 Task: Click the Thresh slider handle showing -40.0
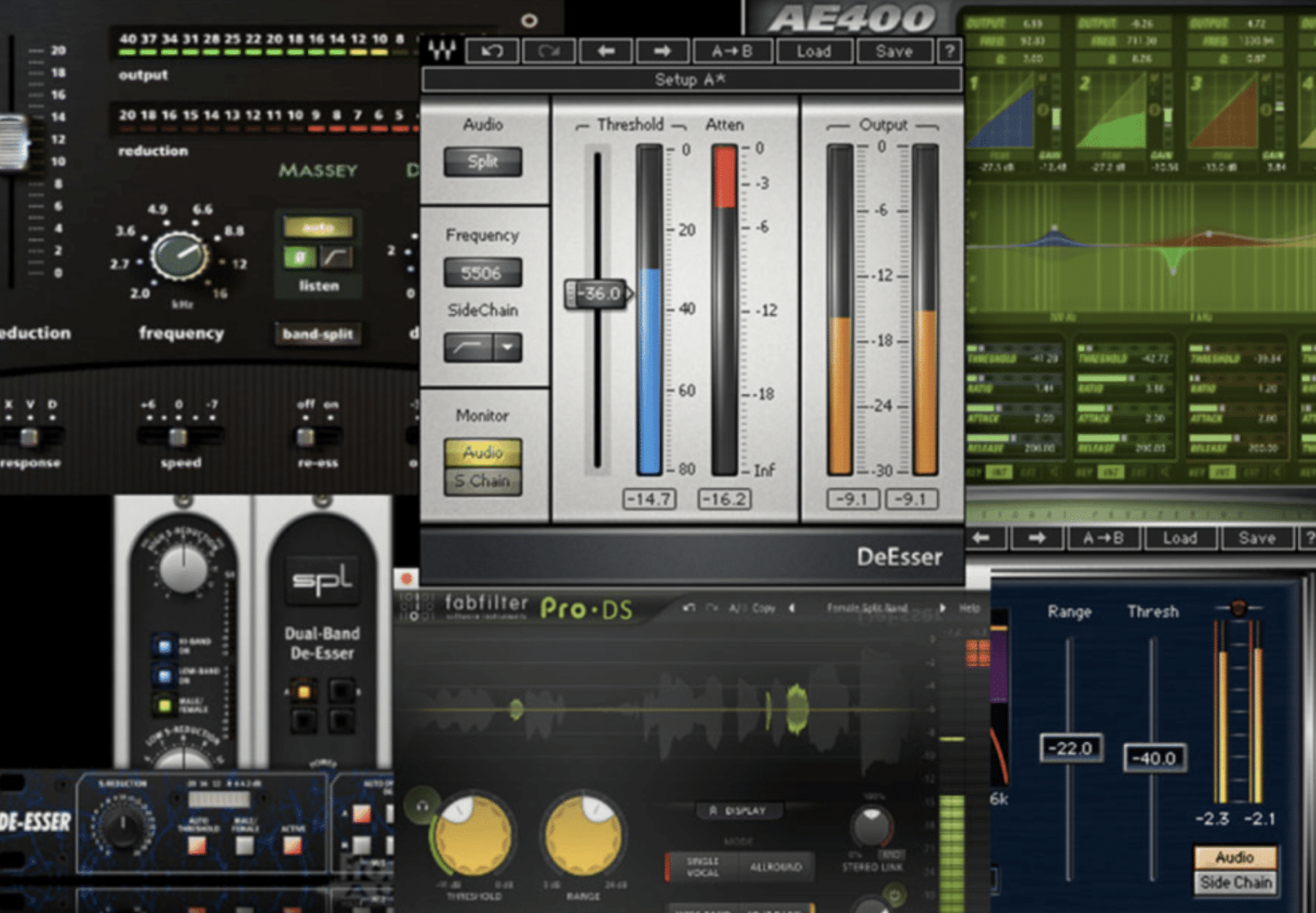(x=1154, y=758)
